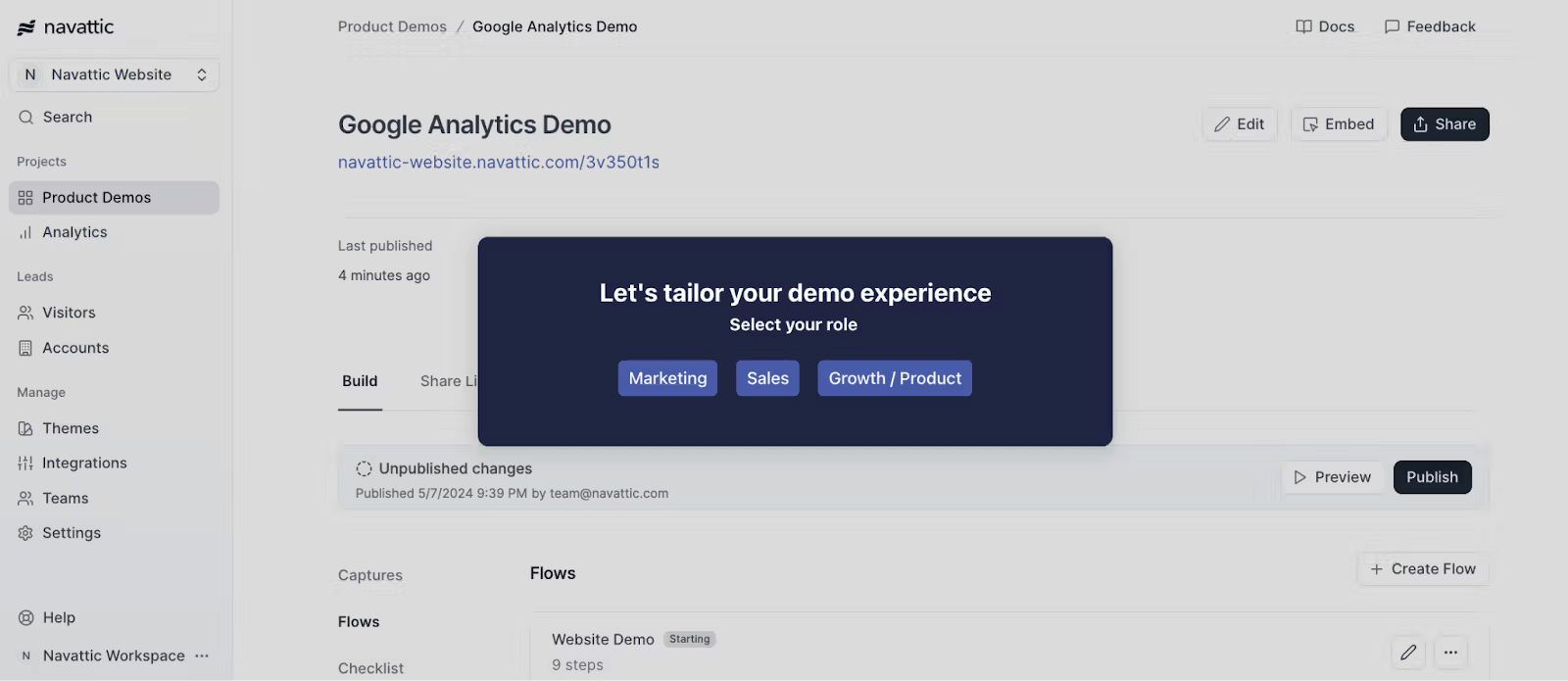Click the Navattic logo in sidebar

(x=66, y=27)
